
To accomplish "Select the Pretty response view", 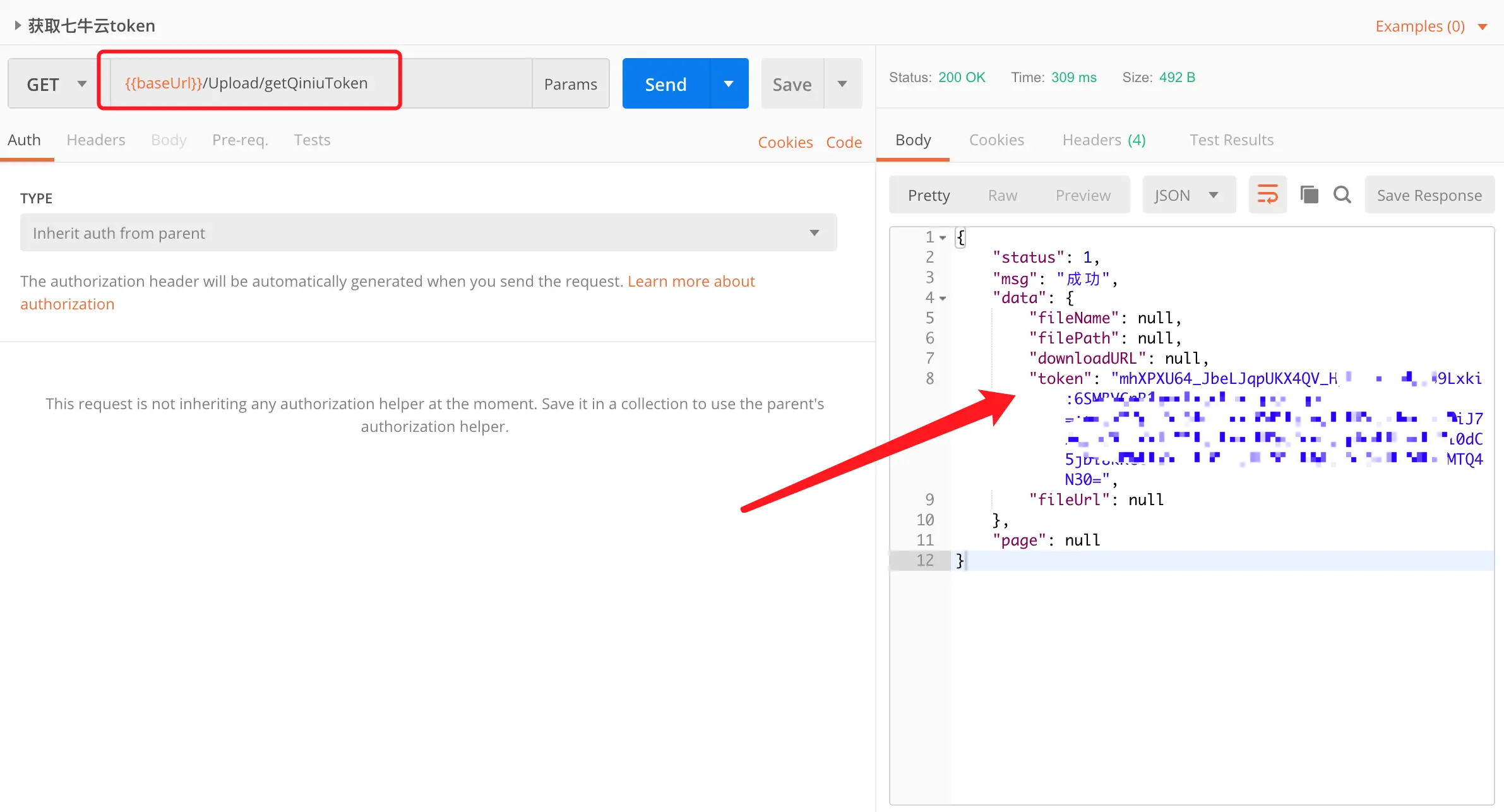I will tap(928, 195).
